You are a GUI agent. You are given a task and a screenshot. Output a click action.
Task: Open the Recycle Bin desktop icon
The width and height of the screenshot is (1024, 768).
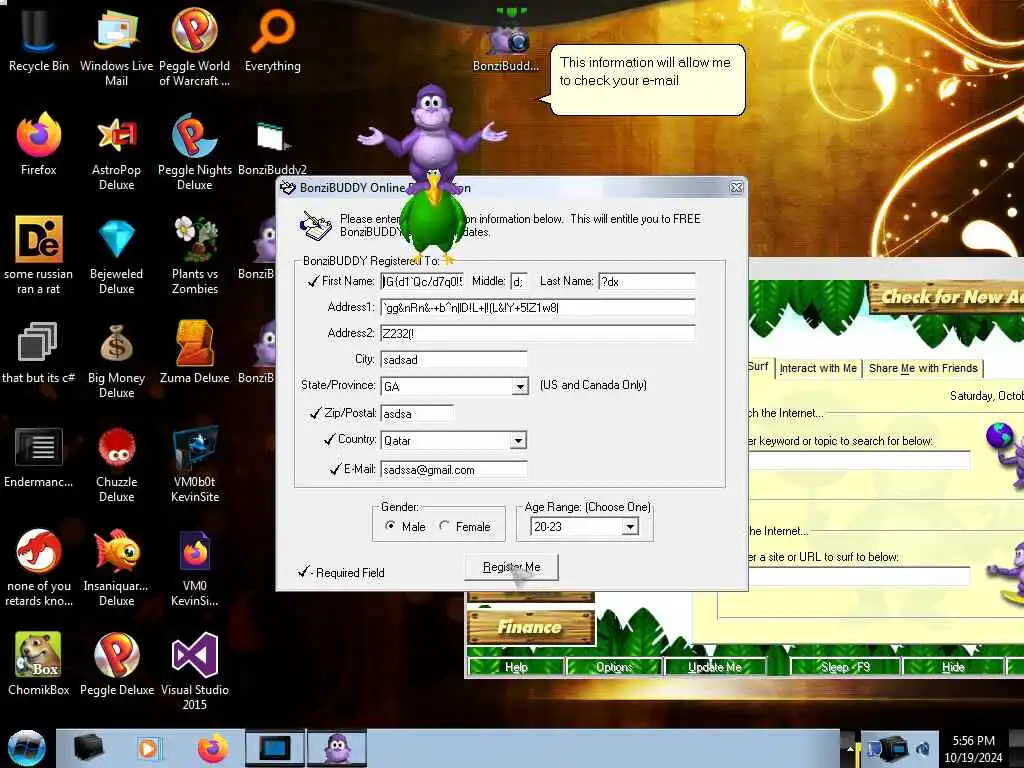point(39,40)
